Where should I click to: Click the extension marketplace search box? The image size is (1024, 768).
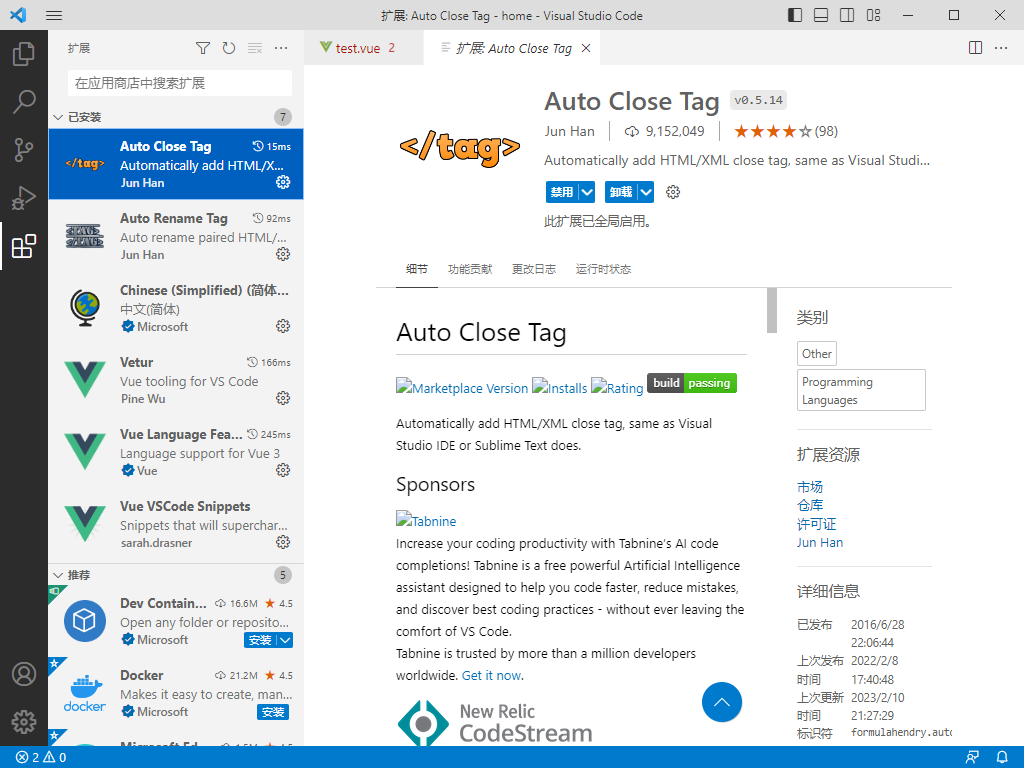[180, 83]
